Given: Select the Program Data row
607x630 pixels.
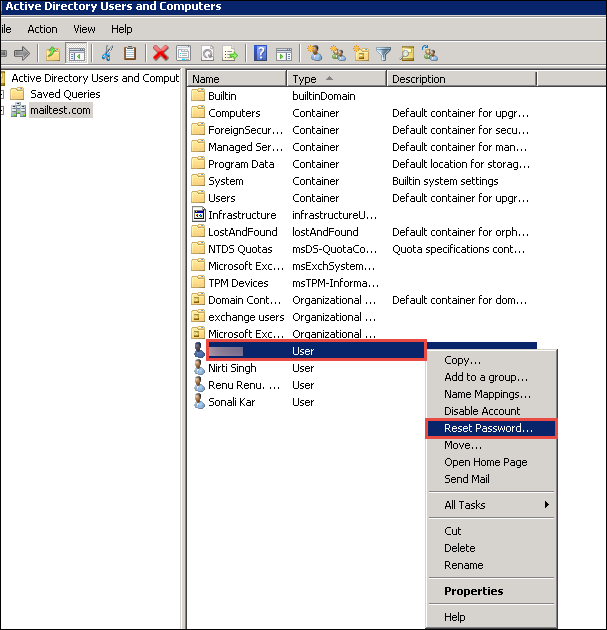Looking at the screenshot, I should (x=362, y=164).
